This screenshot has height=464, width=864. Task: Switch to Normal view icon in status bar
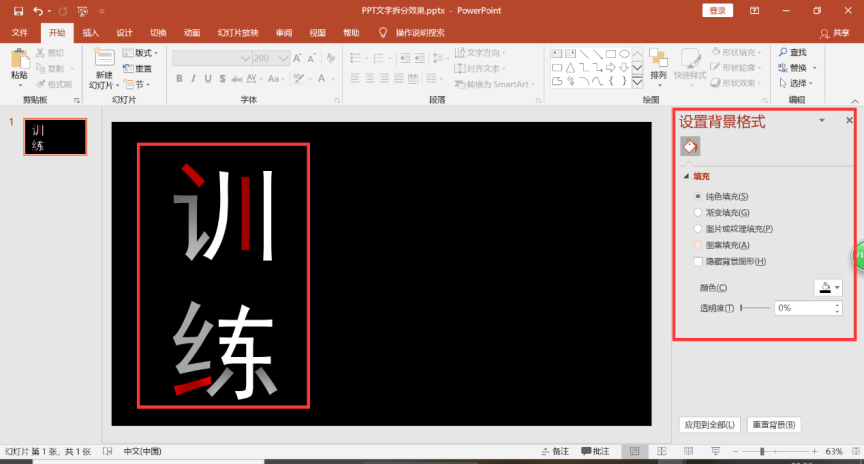pyautogui.click(x=635, y=451)
